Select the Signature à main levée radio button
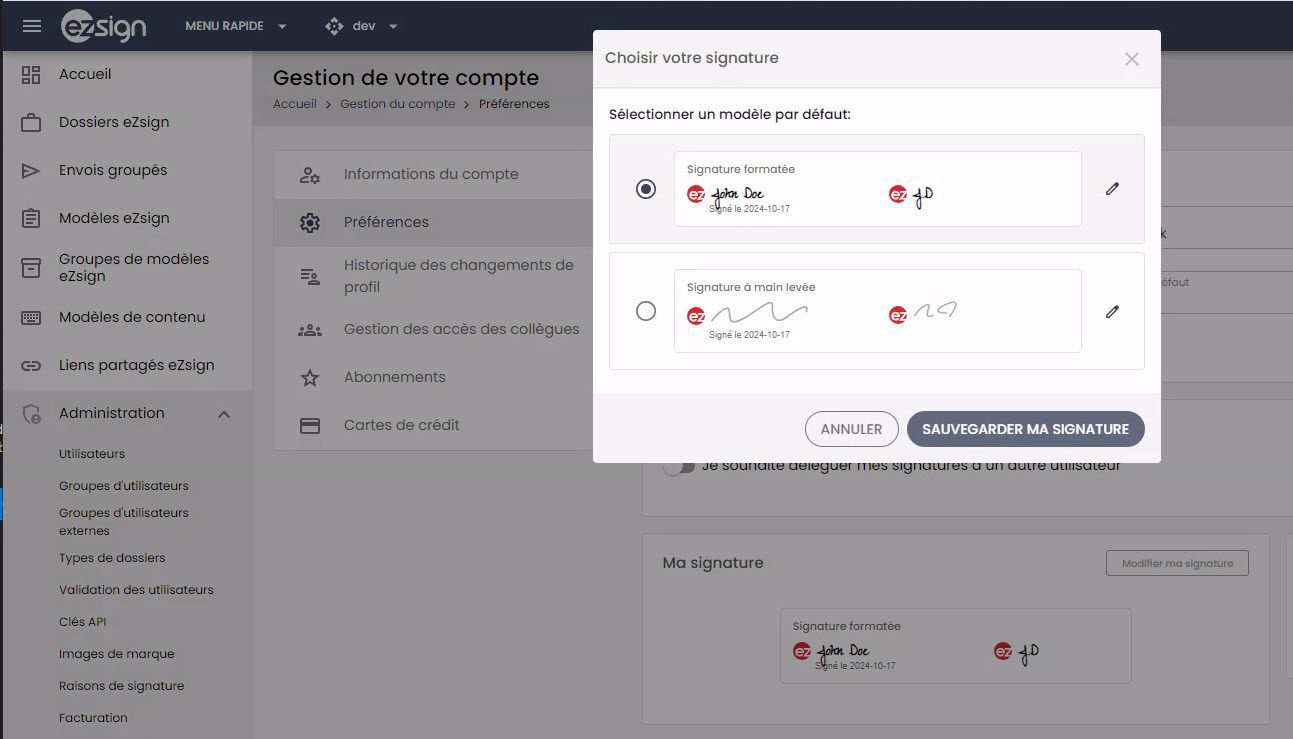The image size is (1293, 739). (646, 311)
